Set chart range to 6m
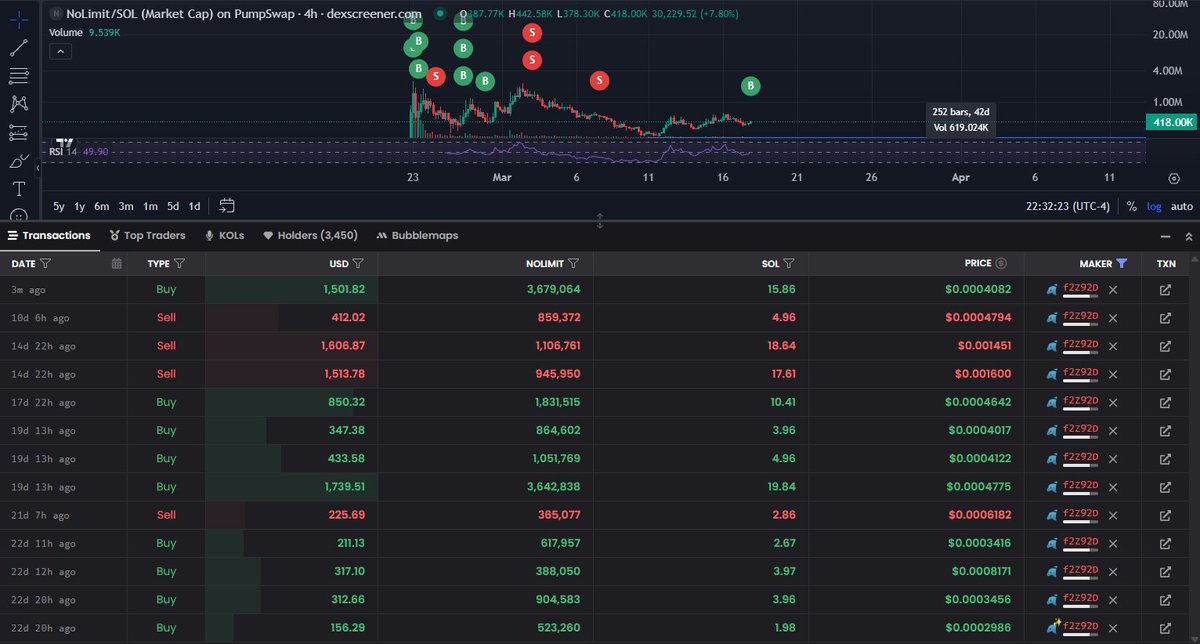The image size is (1200, 644). click(102, 206)
